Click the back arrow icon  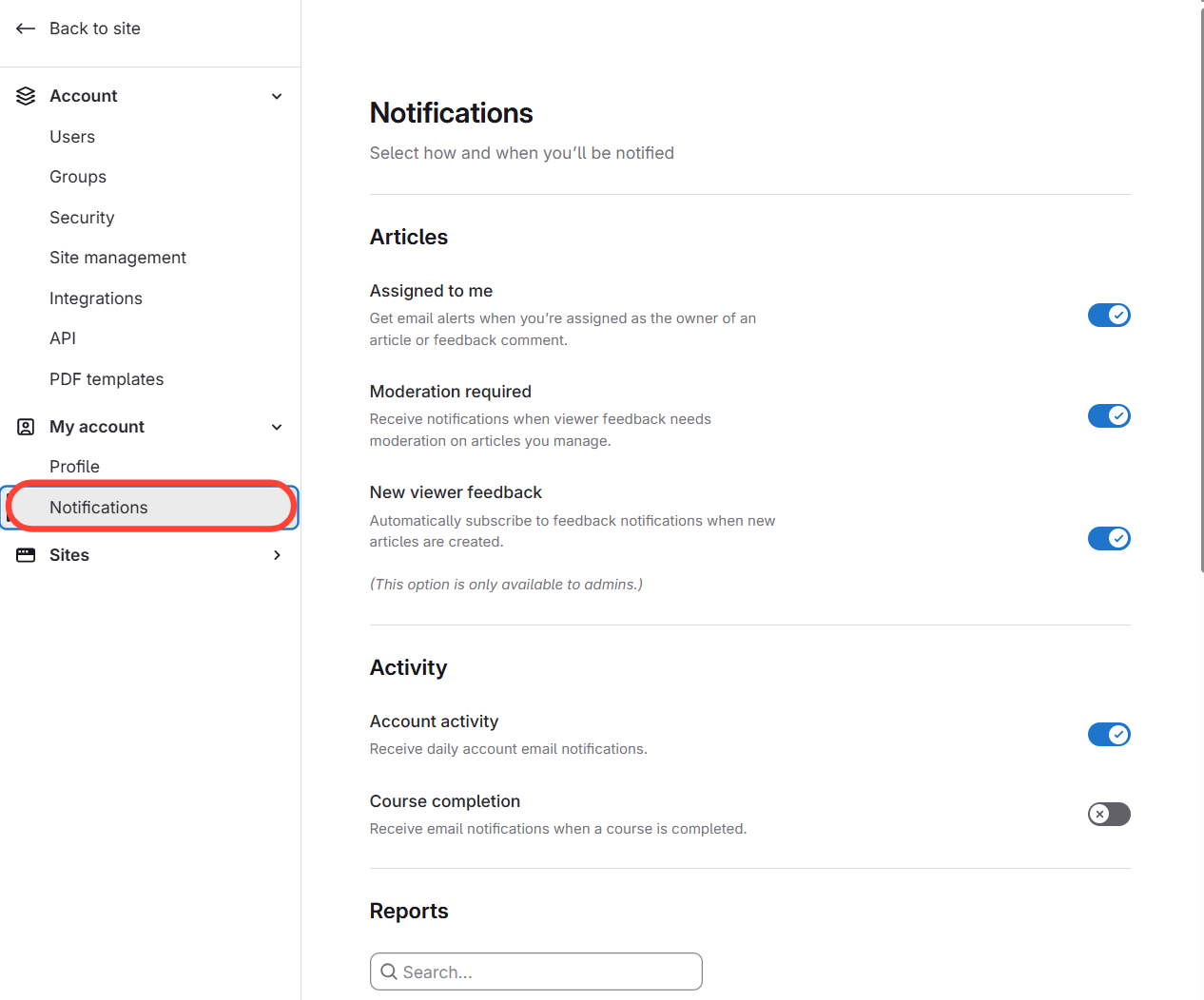26,29
